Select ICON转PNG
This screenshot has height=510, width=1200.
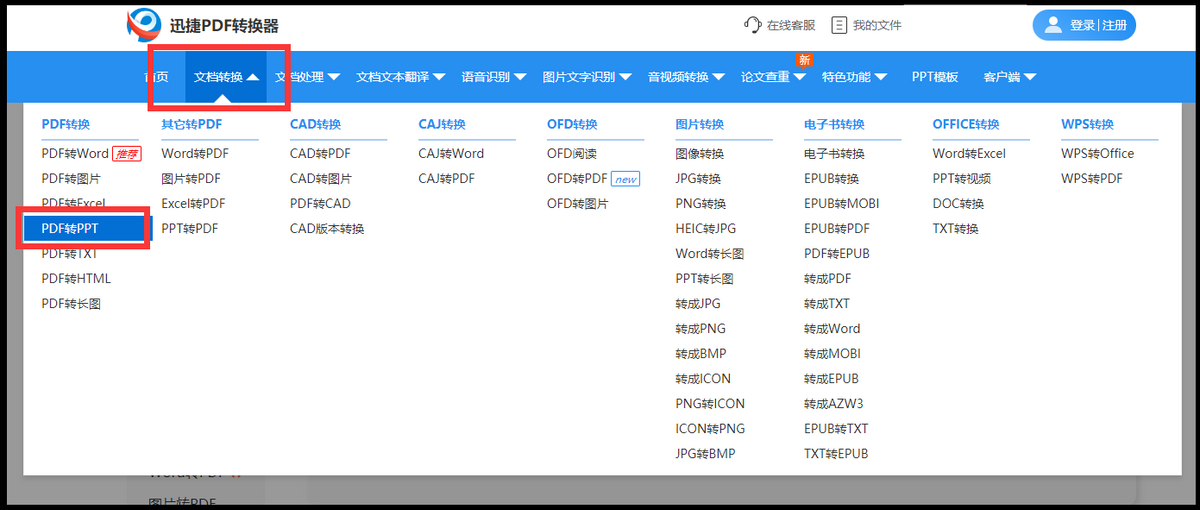[x=710, y=429]
